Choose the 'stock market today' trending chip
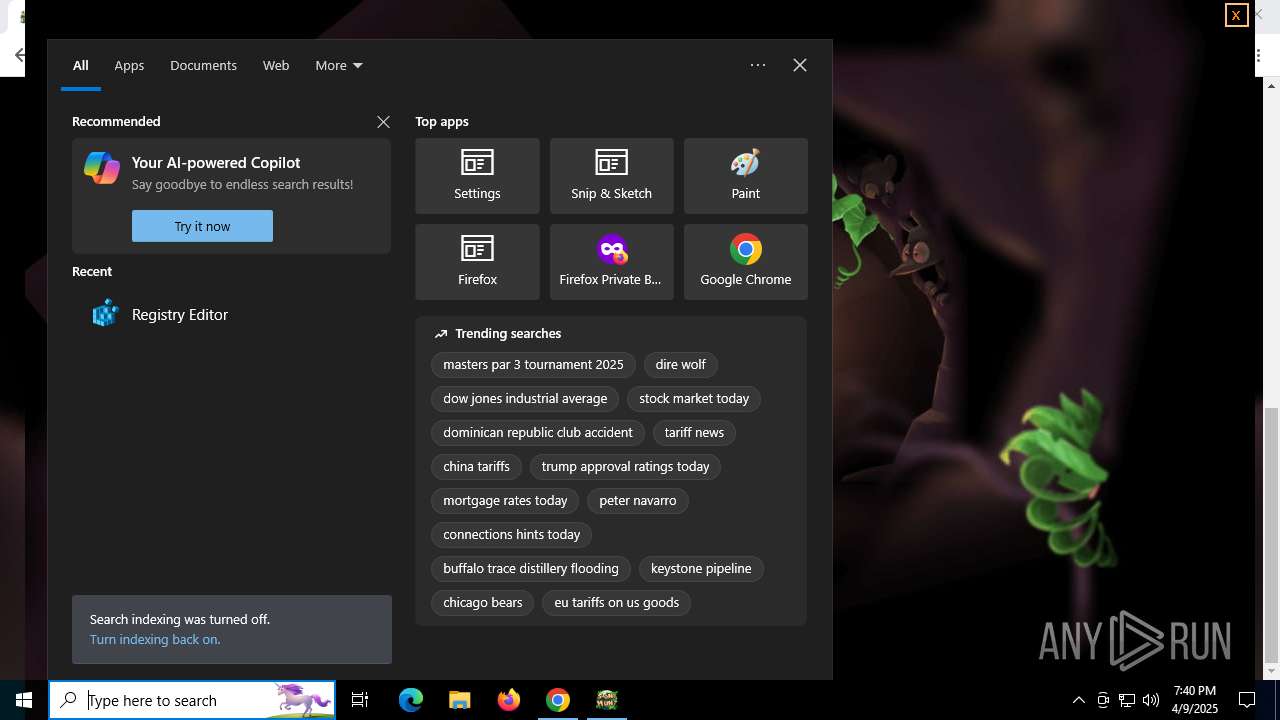 (x=694, y=398)
